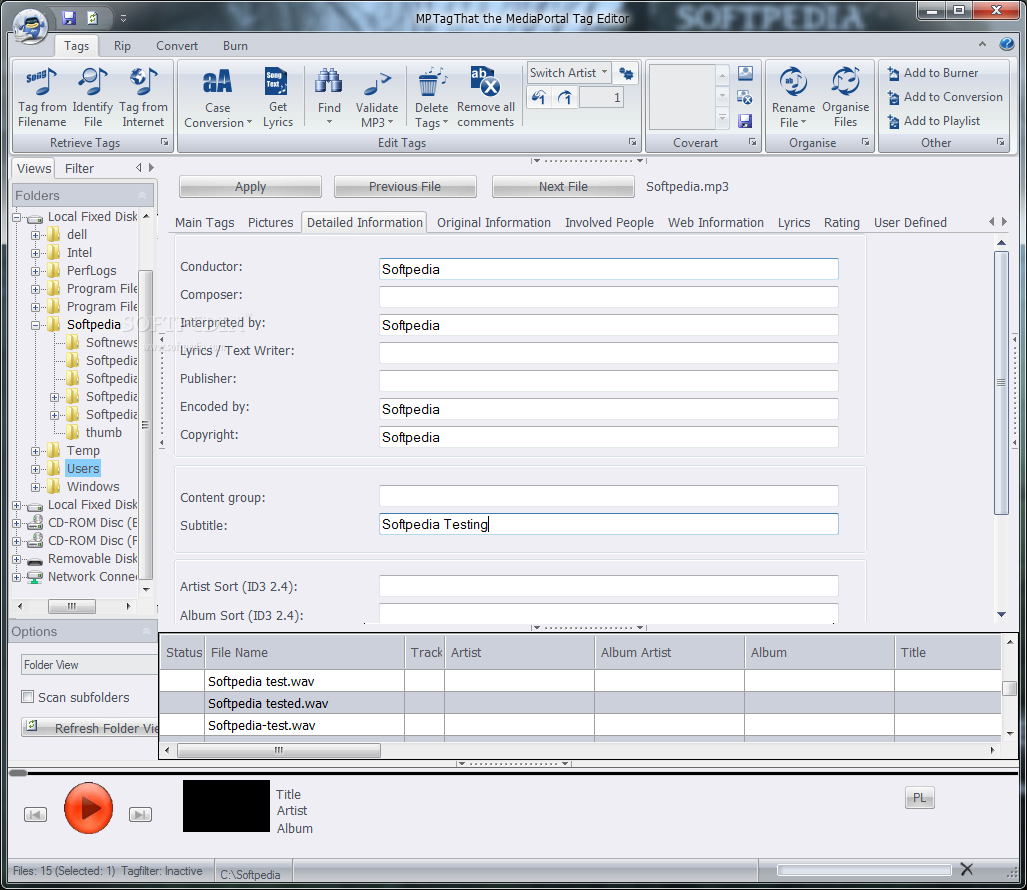The image size is (1027, 890).
Task: Select the PerfLogs folder in tree
Action: [x=91, y=271]
